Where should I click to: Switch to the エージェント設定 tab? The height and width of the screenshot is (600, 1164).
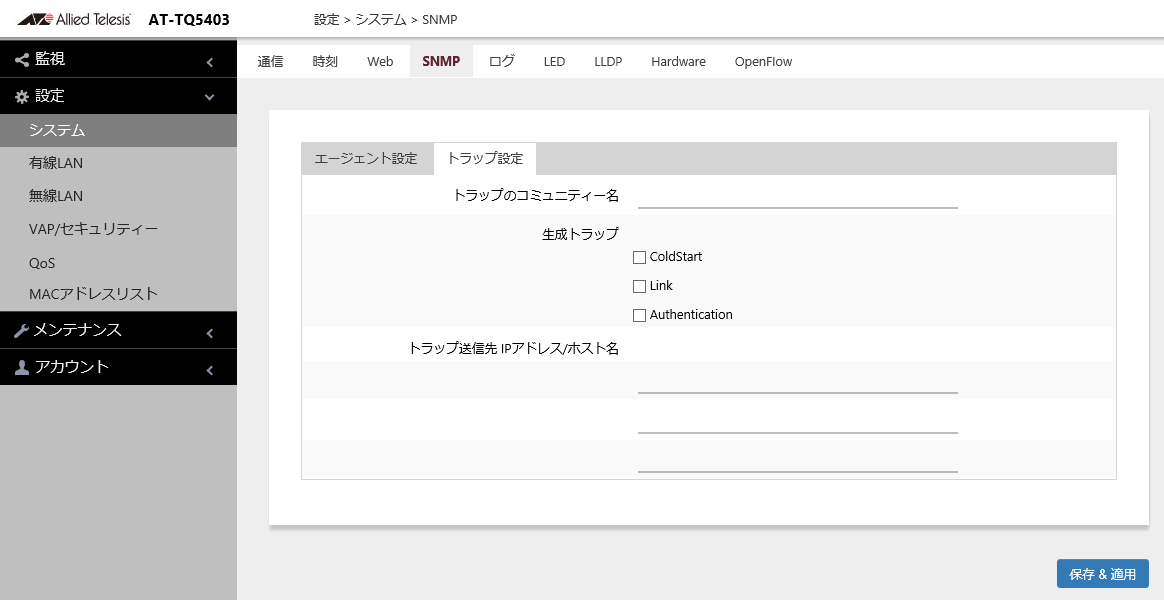coord(366,159)
